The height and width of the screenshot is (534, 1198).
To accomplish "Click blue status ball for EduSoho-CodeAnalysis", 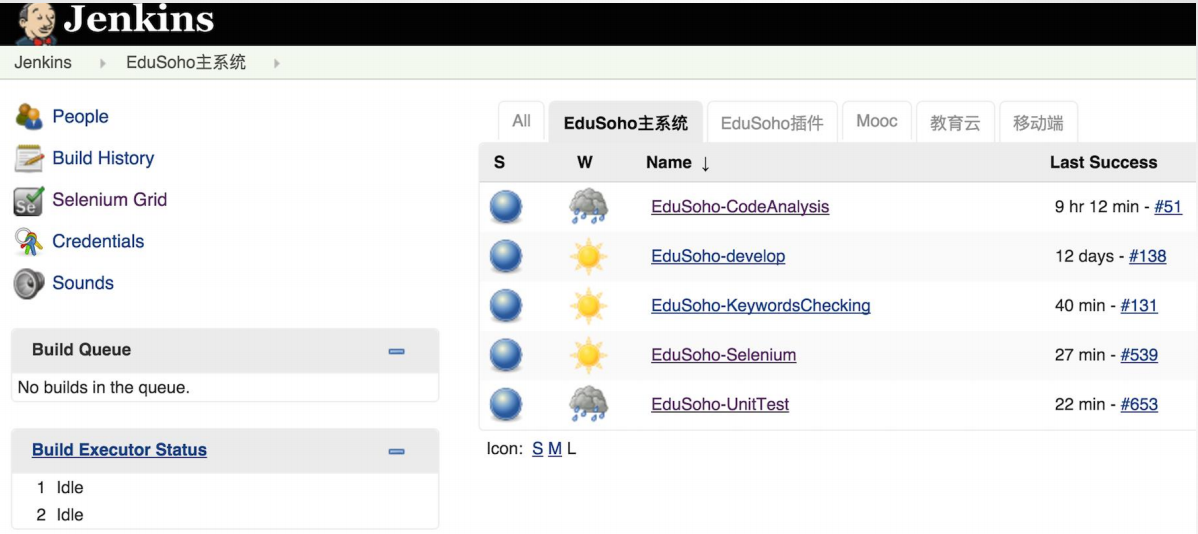I will click(506, 207).
